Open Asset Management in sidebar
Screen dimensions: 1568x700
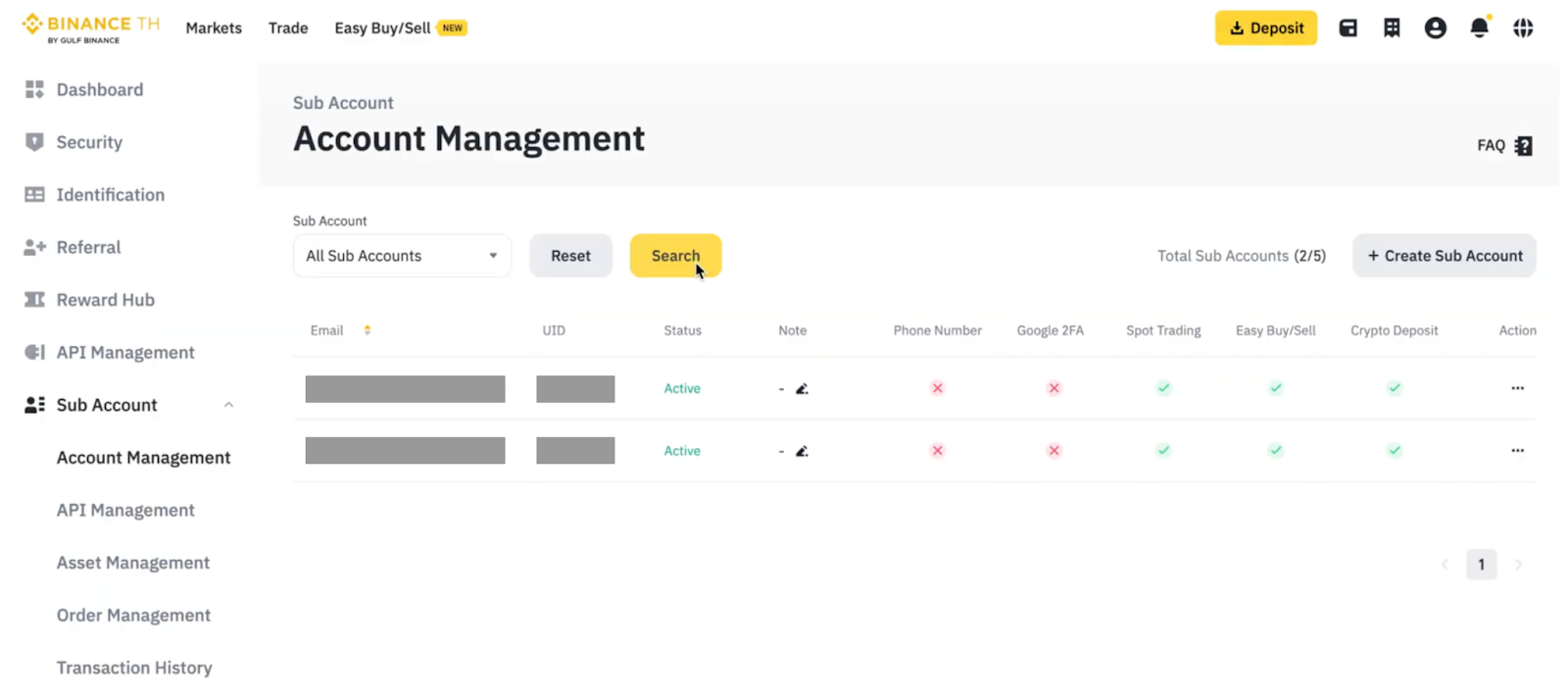(133, 563)
